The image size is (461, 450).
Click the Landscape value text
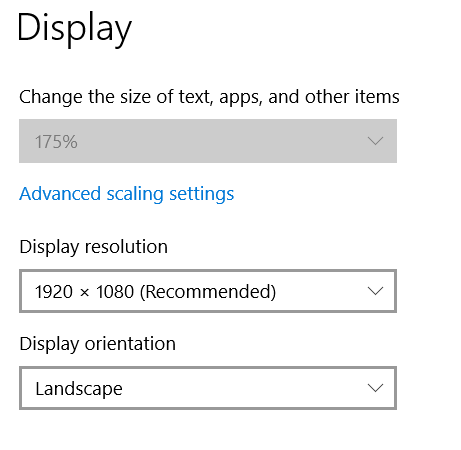pos(79,389)
